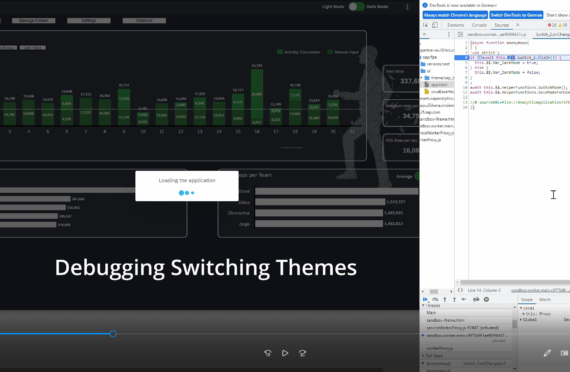Click the Step out of function icon

(454, 299)
